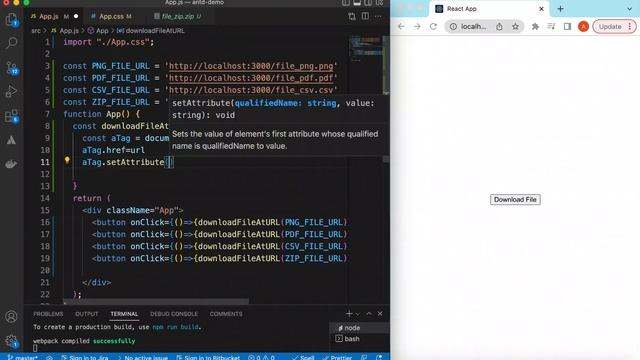Open the Chrome extensions puzzle icon
Viewport: 640px width, 360px height.
click(x=535, y=27)
